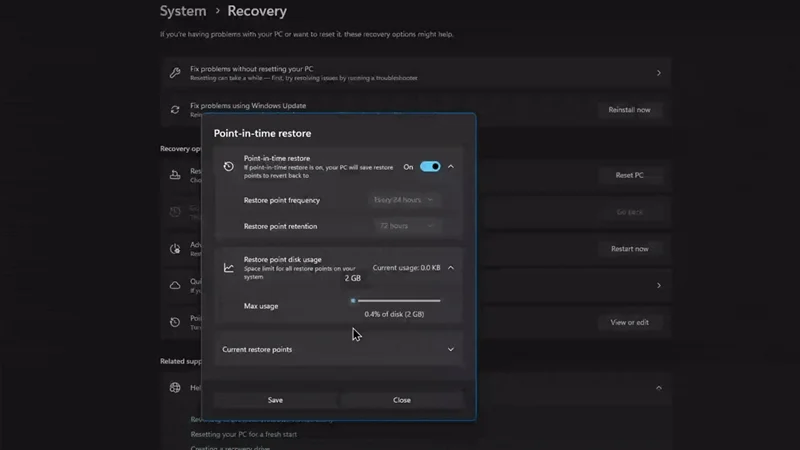Click the Recovery breadcrumb title
This screenshot has width=800, height=450.
[257, 11]
